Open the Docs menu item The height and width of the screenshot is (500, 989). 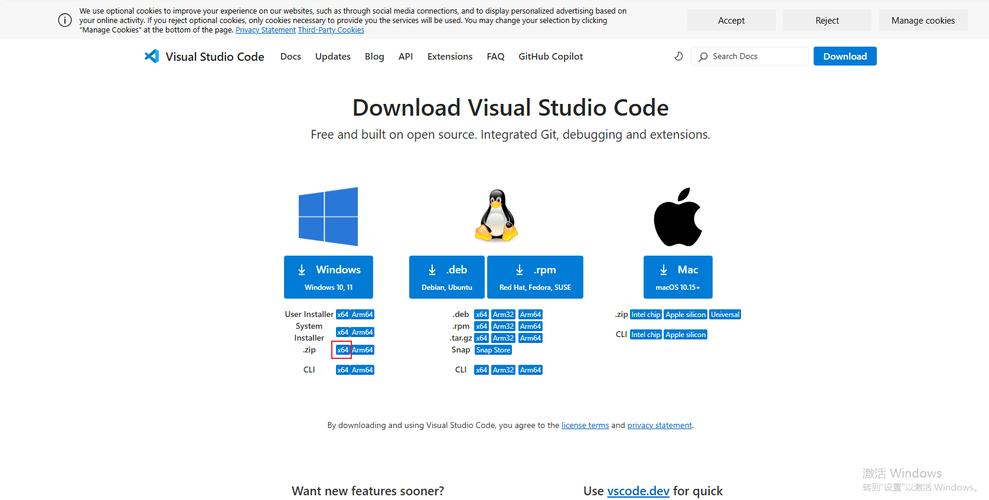click(291, 56)
